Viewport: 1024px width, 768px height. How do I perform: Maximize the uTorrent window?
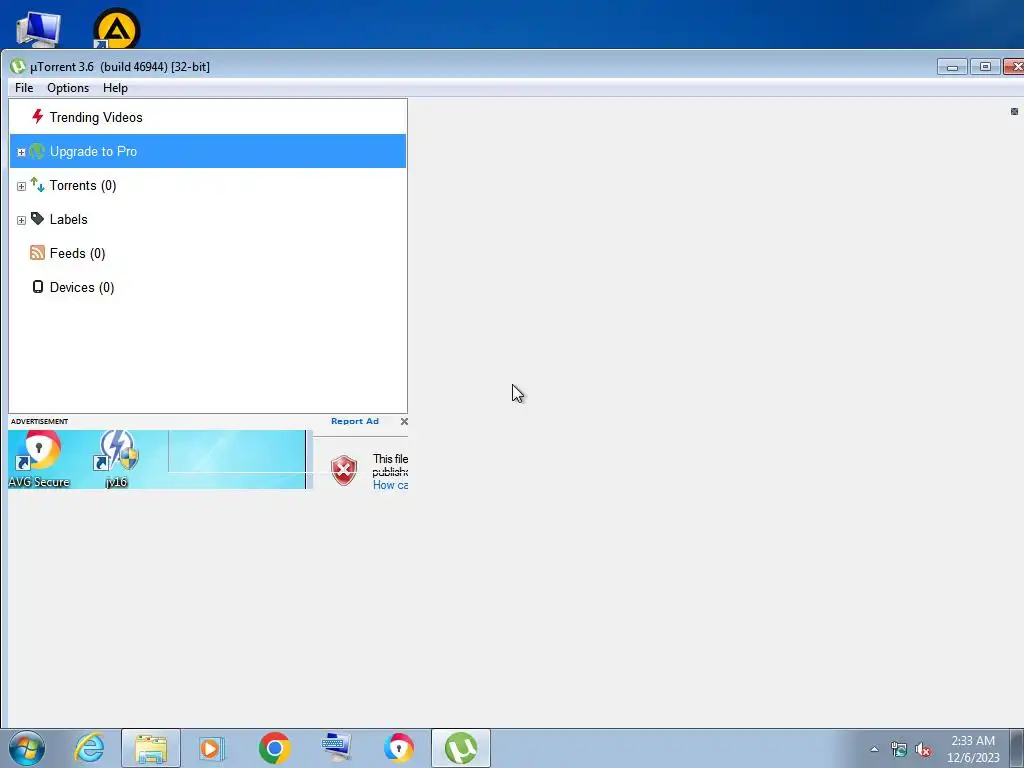(985, 67)
